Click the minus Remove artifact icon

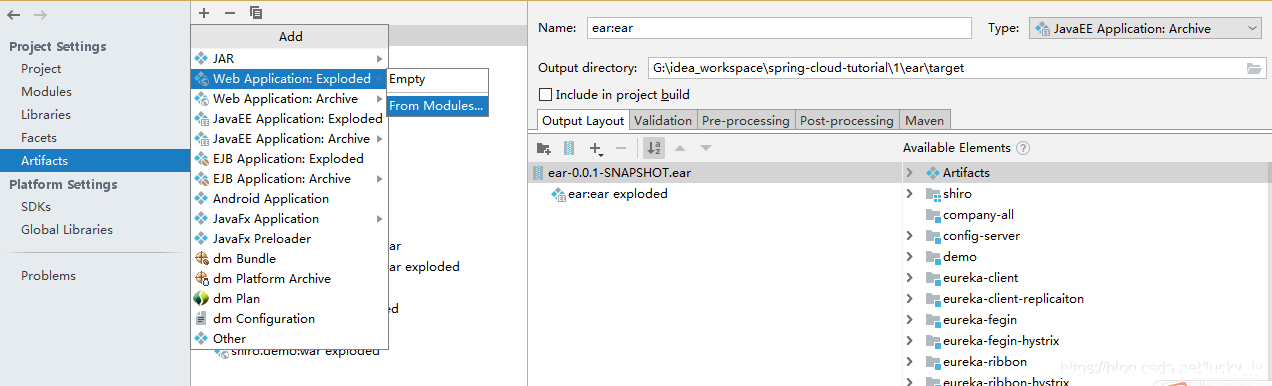tap(230, 13)
